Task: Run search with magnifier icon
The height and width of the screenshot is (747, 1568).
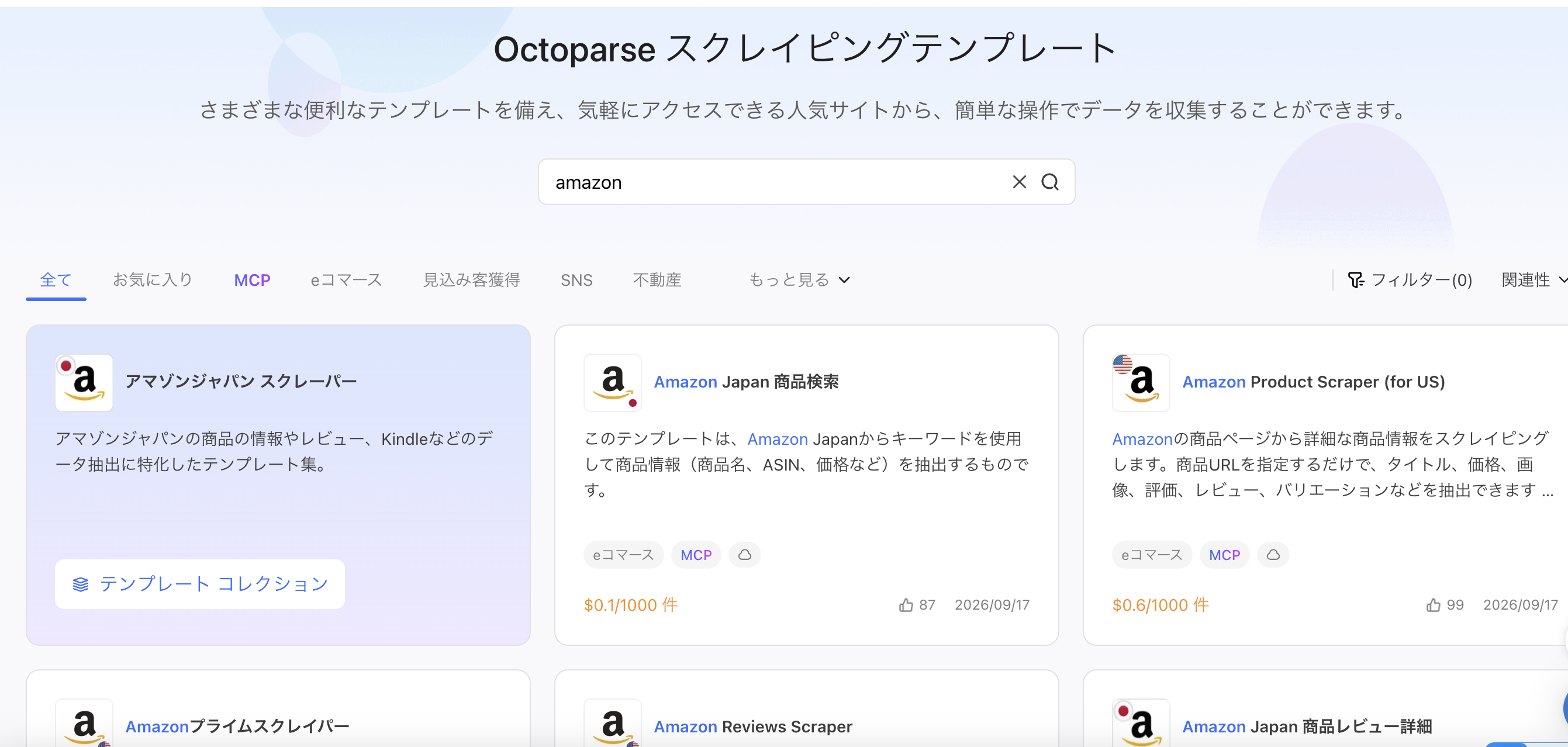Action: coord(1050,182)
